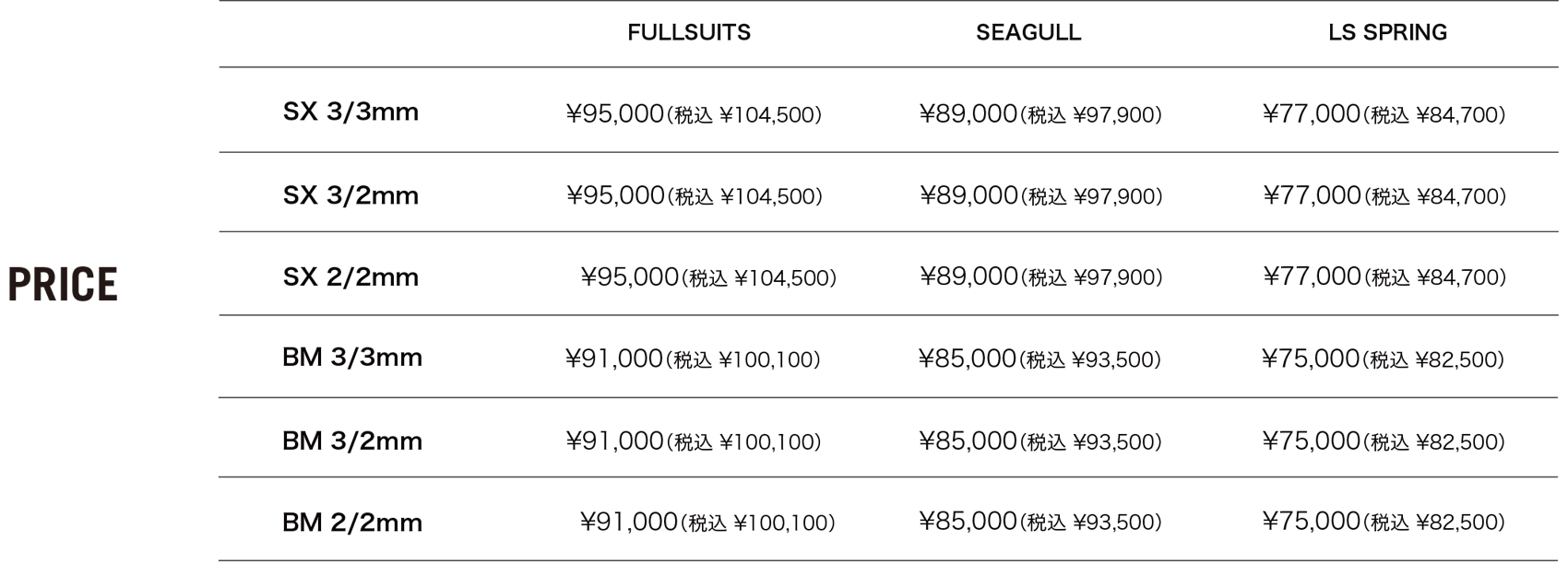
Task: Click the SX 2/2mm row label
Action: [350, 276]
